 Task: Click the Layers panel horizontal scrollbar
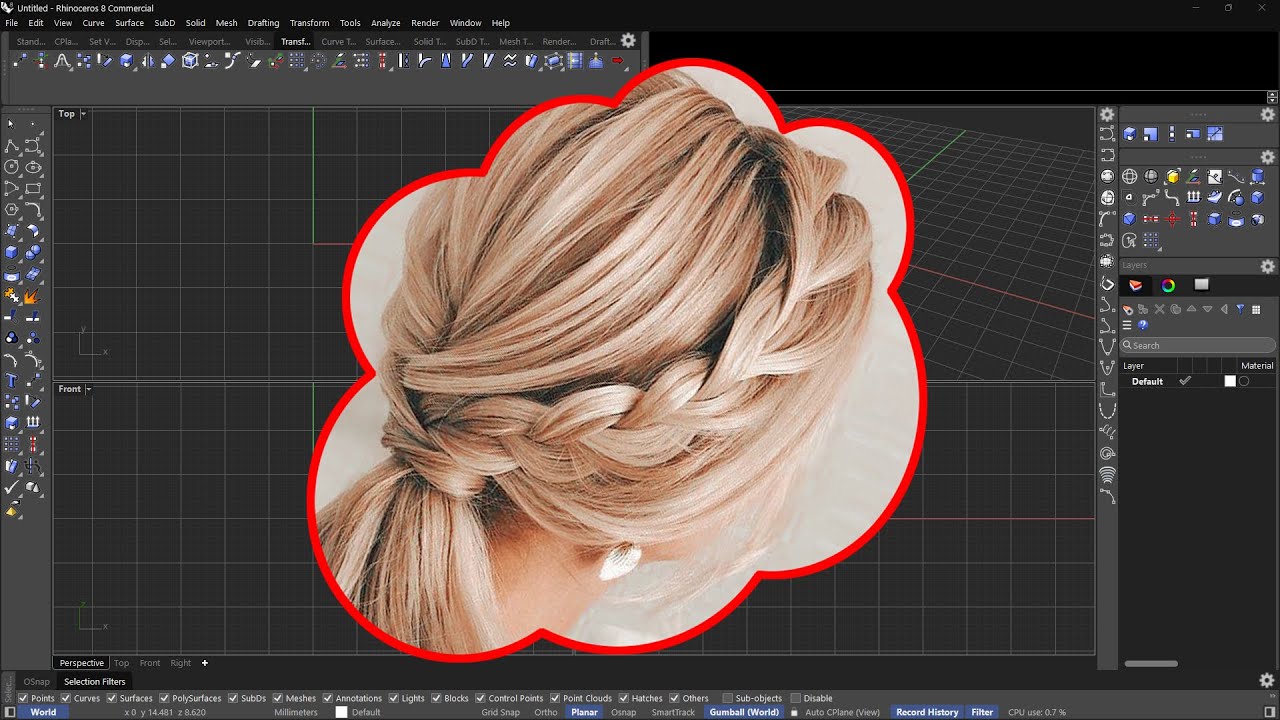[1151, 663]
